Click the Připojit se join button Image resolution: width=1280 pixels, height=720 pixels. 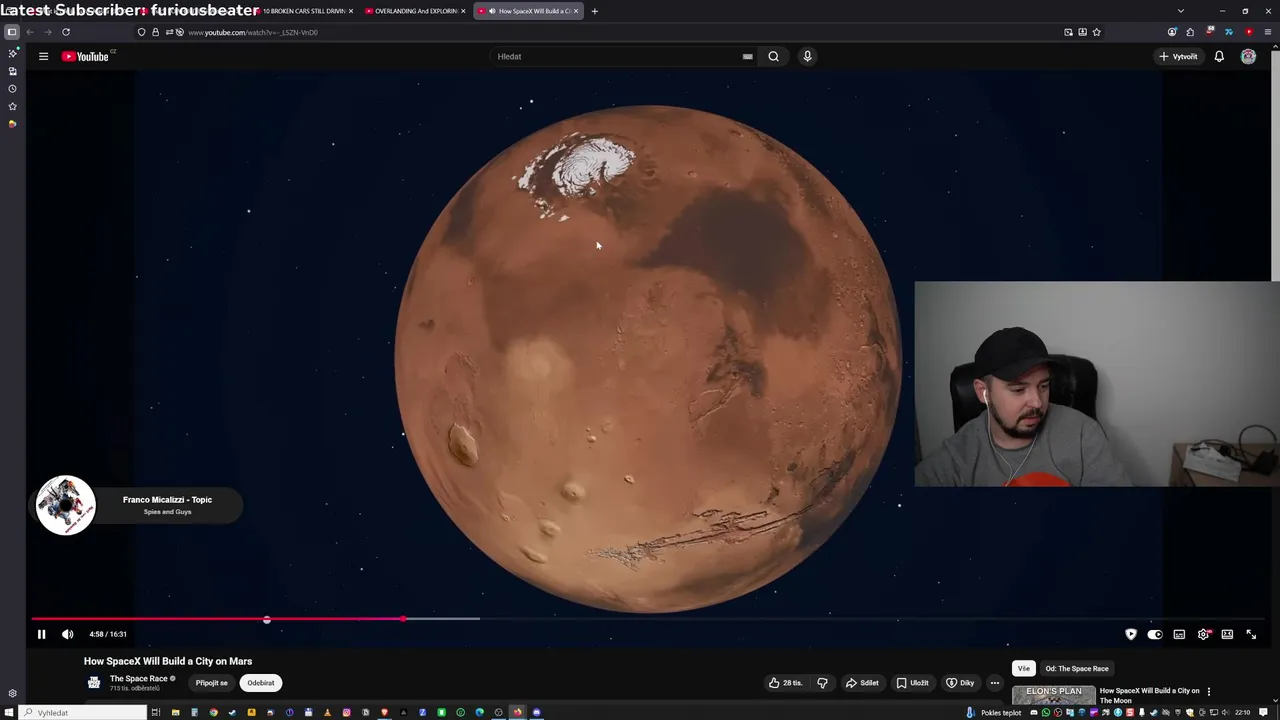211,683
